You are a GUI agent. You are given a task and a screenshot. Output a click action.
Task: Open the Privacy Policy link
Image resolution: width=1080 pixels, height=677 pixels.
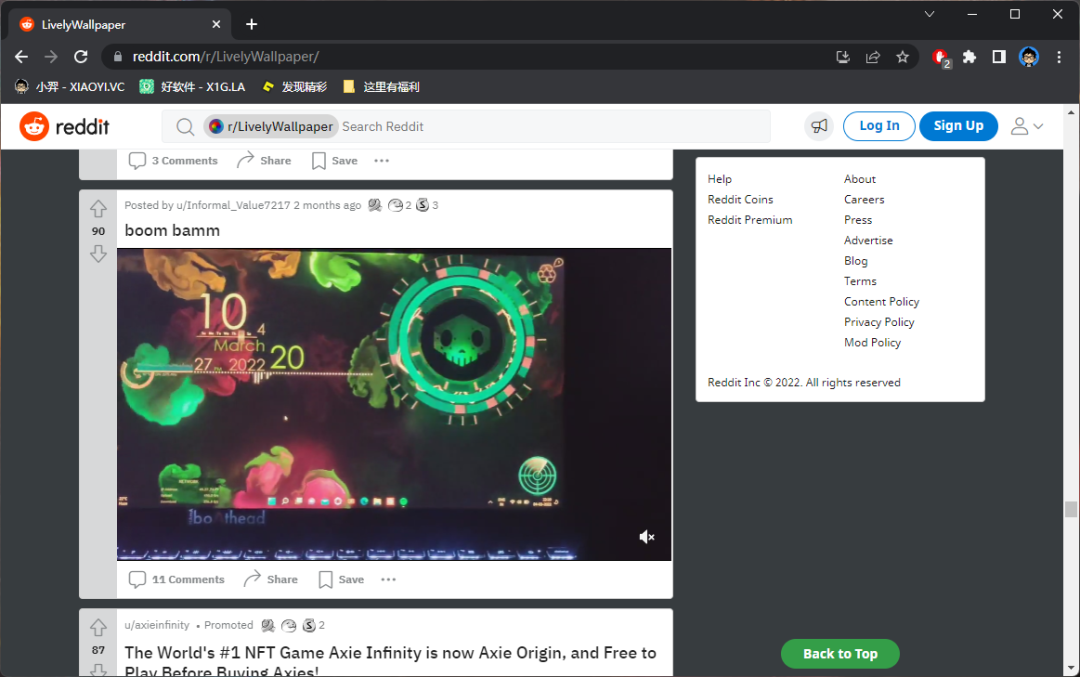click(879, 322)
